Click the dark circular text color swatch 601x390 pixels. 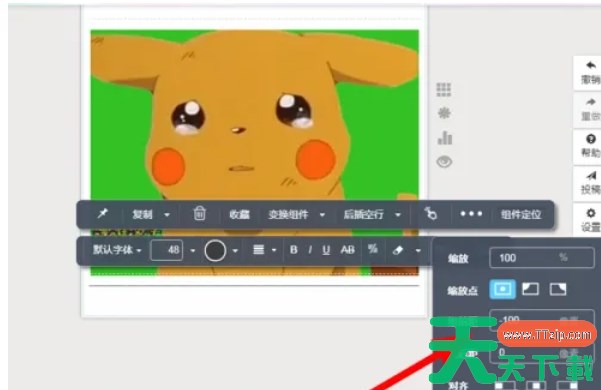click(215, 250)
